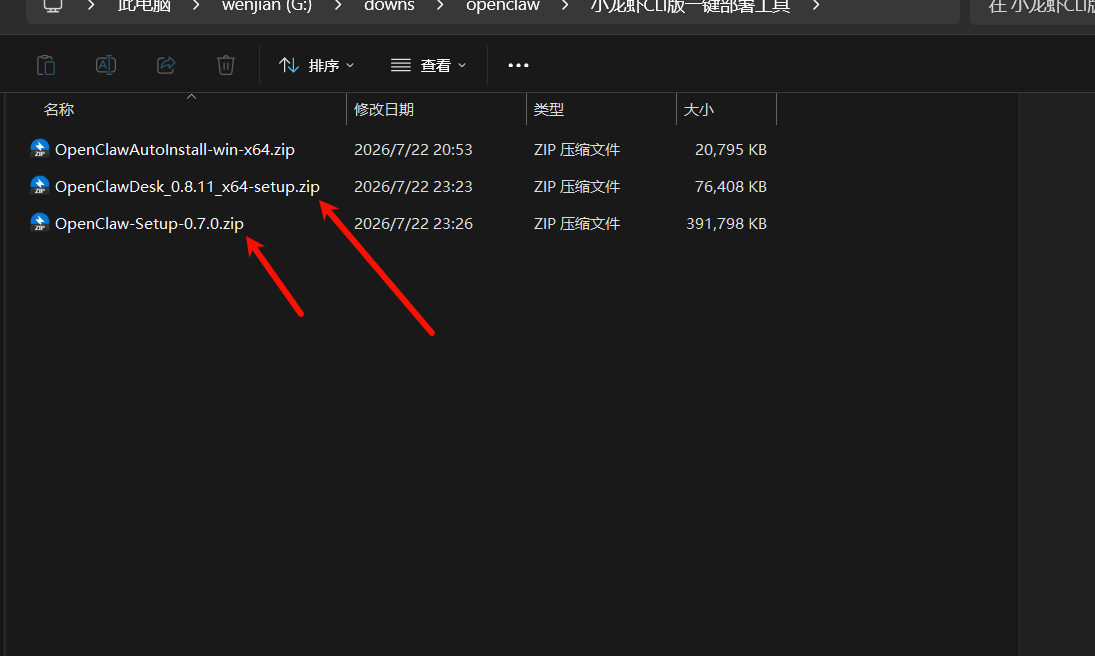Image resolution: width=1095 pixels, height=656 pixels.
Task: Click size value 391,798 KB
Action: 726,224
